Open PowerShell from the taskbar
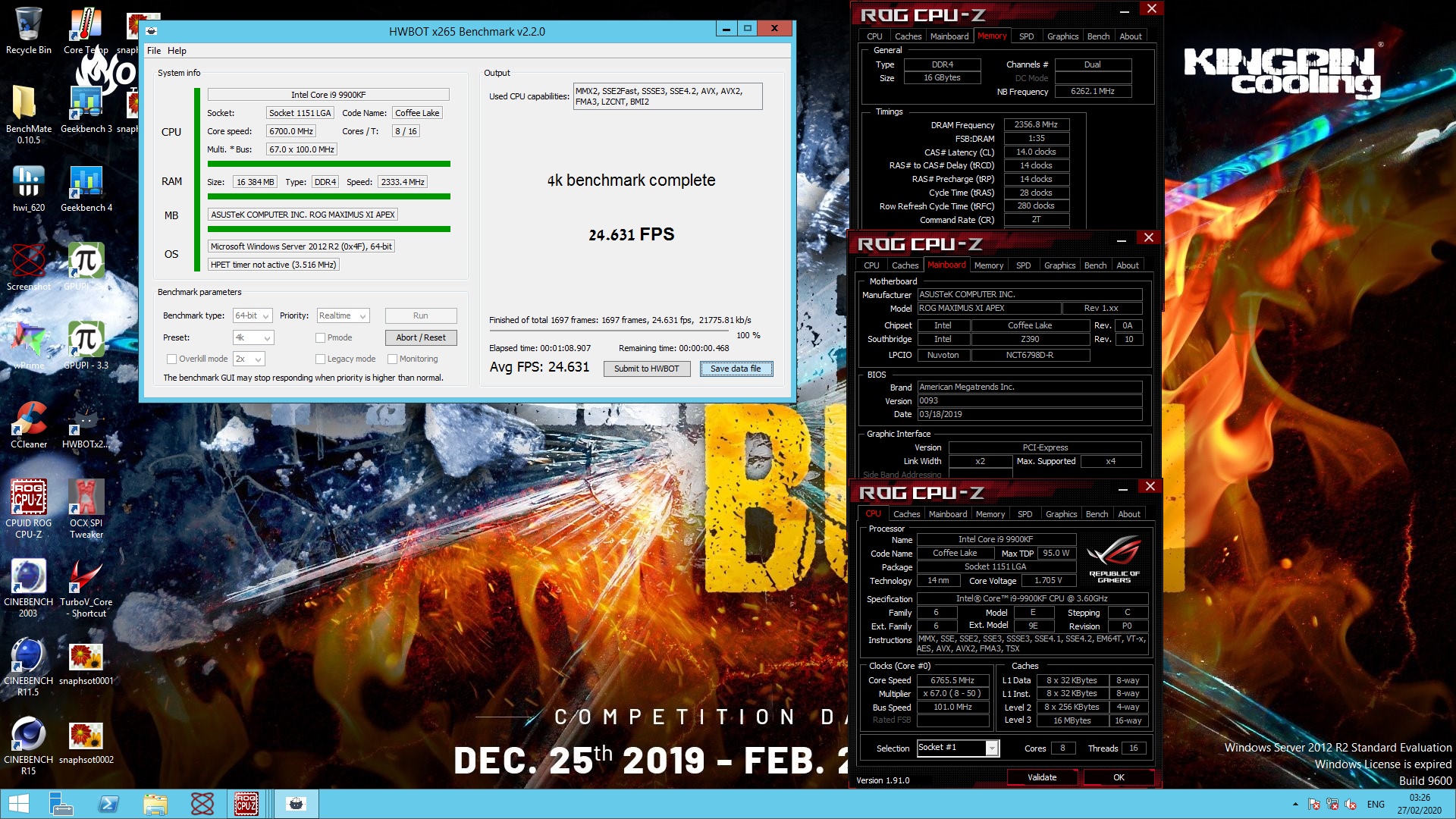The width and height of the screenshot is (1456, 819). [108, 804]
